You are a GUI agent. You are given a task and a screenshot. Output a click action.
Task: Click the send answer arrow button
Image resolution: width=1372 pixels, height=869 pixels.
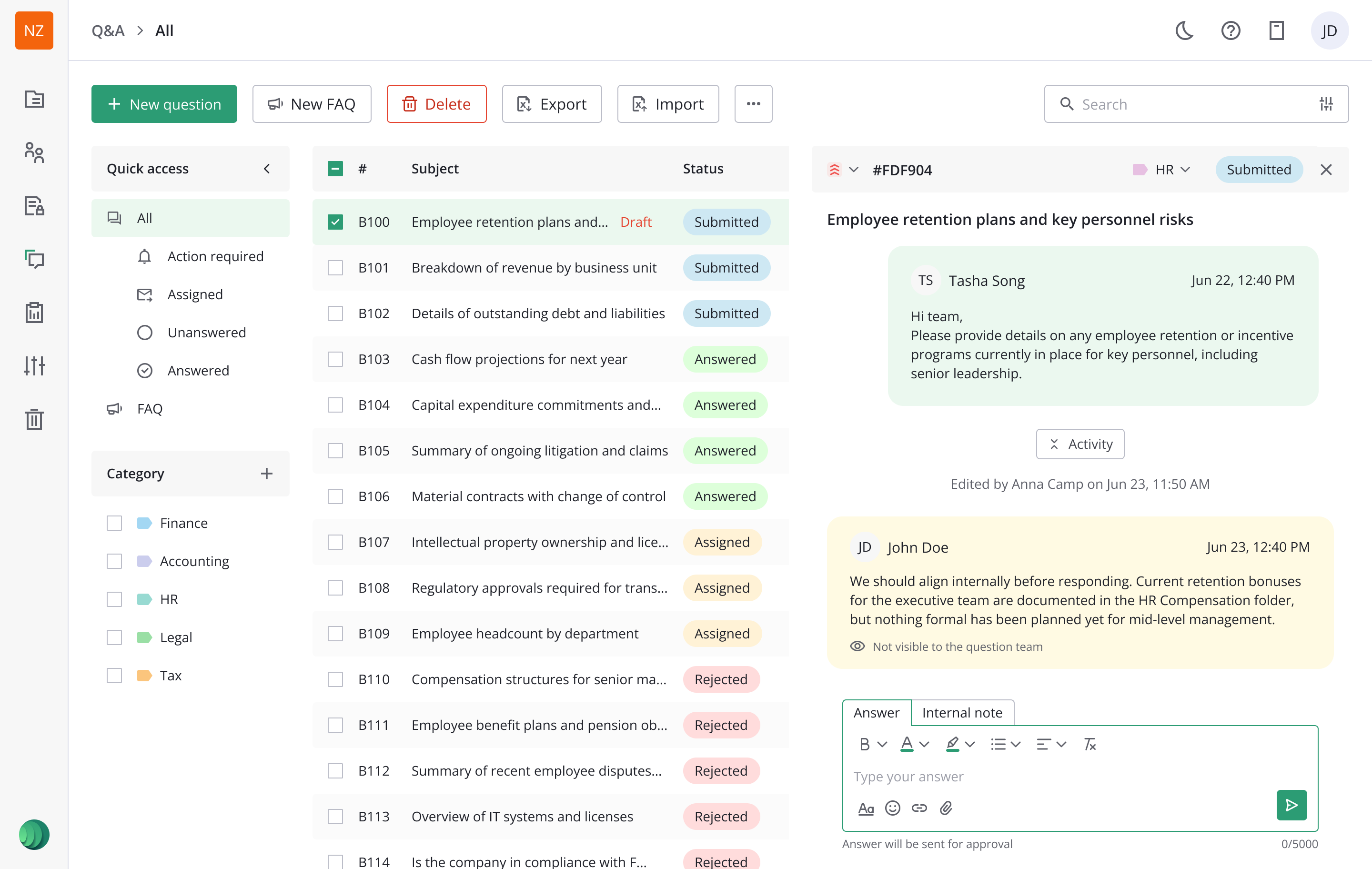click(x=1291, y=805)
